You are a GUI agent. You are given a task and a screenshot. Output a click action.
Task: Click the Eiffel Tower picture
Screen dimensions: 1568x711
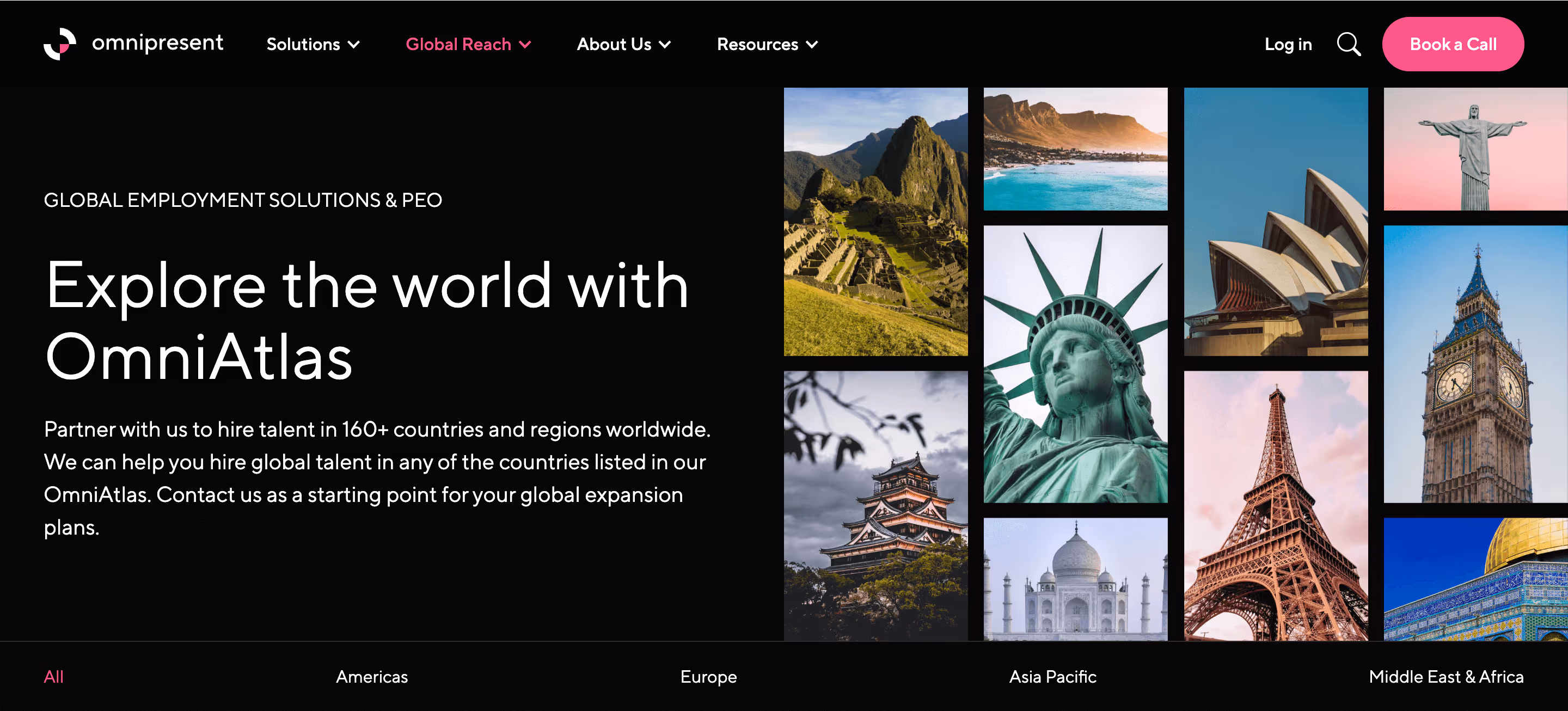[x=1275, y=505]
